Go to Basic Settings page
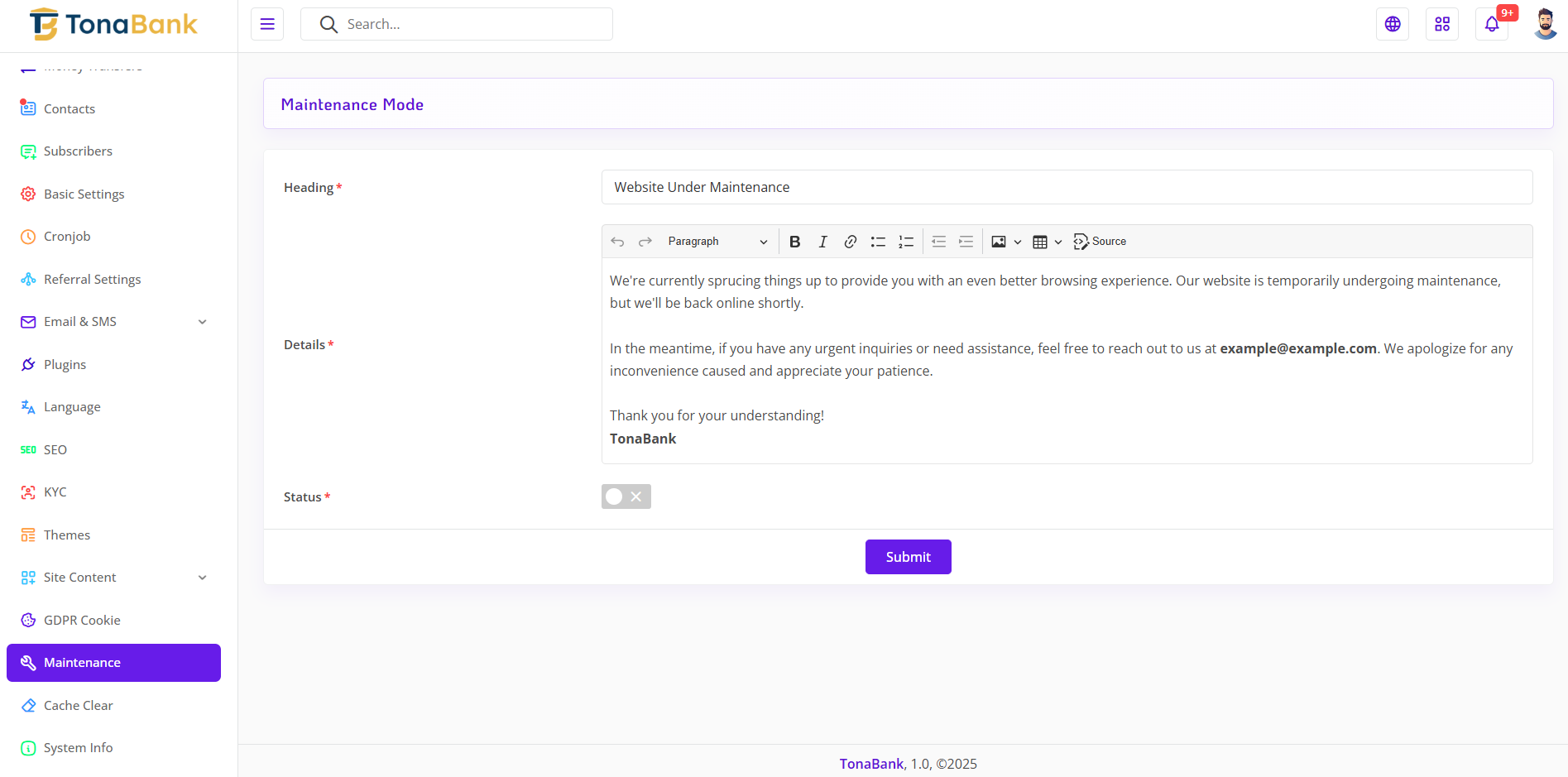 pos(84,194)
